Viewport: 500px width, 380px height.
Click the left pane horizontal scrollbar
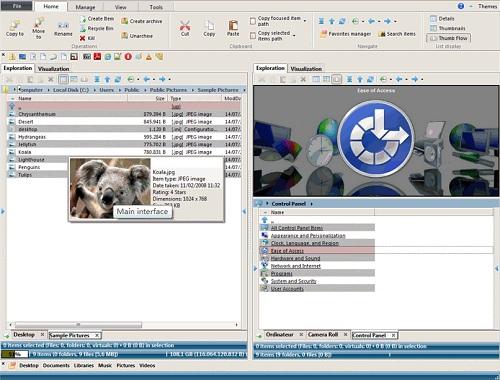tap(79, 324)
